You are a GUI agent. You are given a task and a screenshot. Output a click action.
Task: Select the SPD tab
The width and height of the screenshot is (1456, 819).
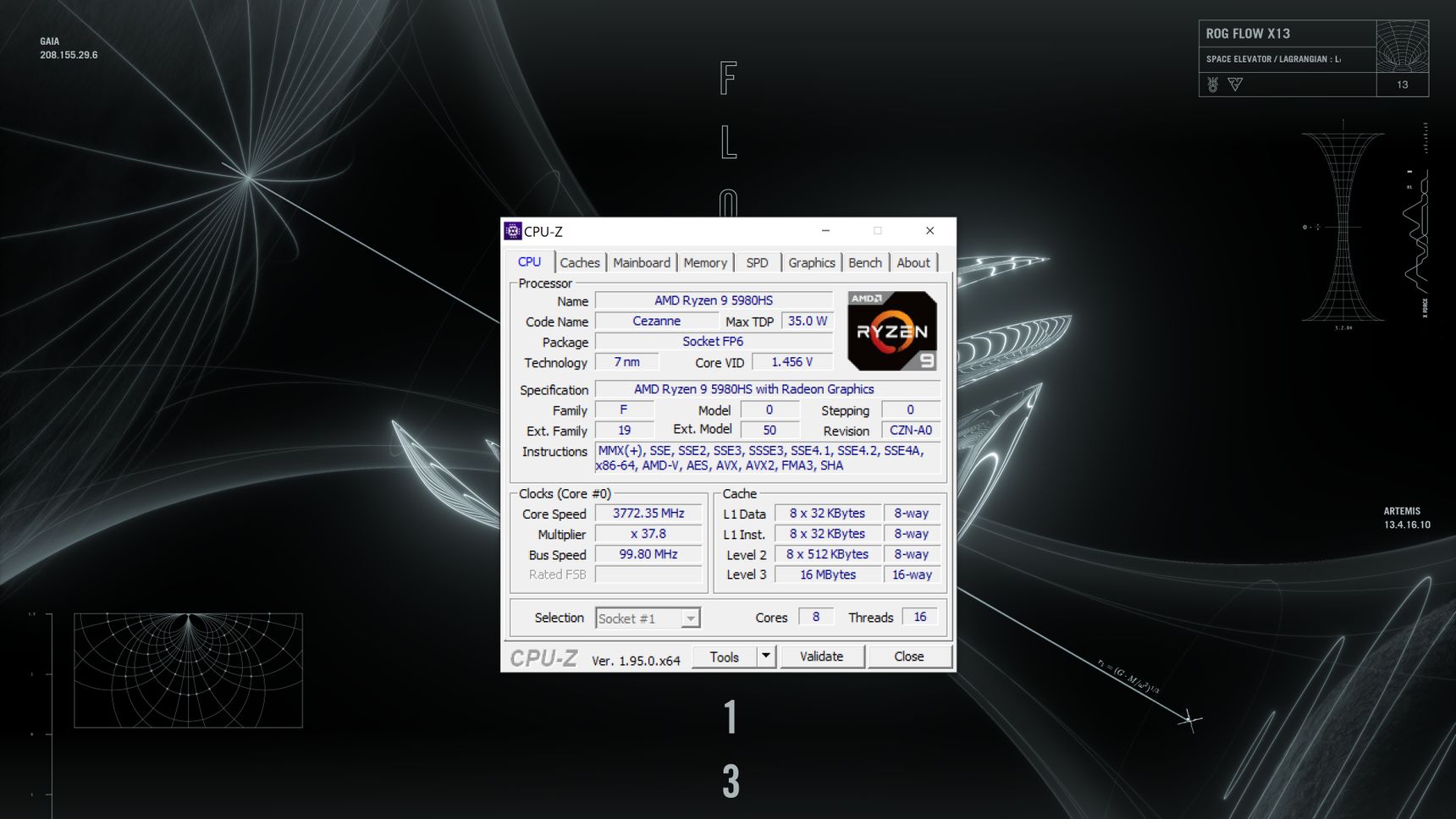[757, 262]
